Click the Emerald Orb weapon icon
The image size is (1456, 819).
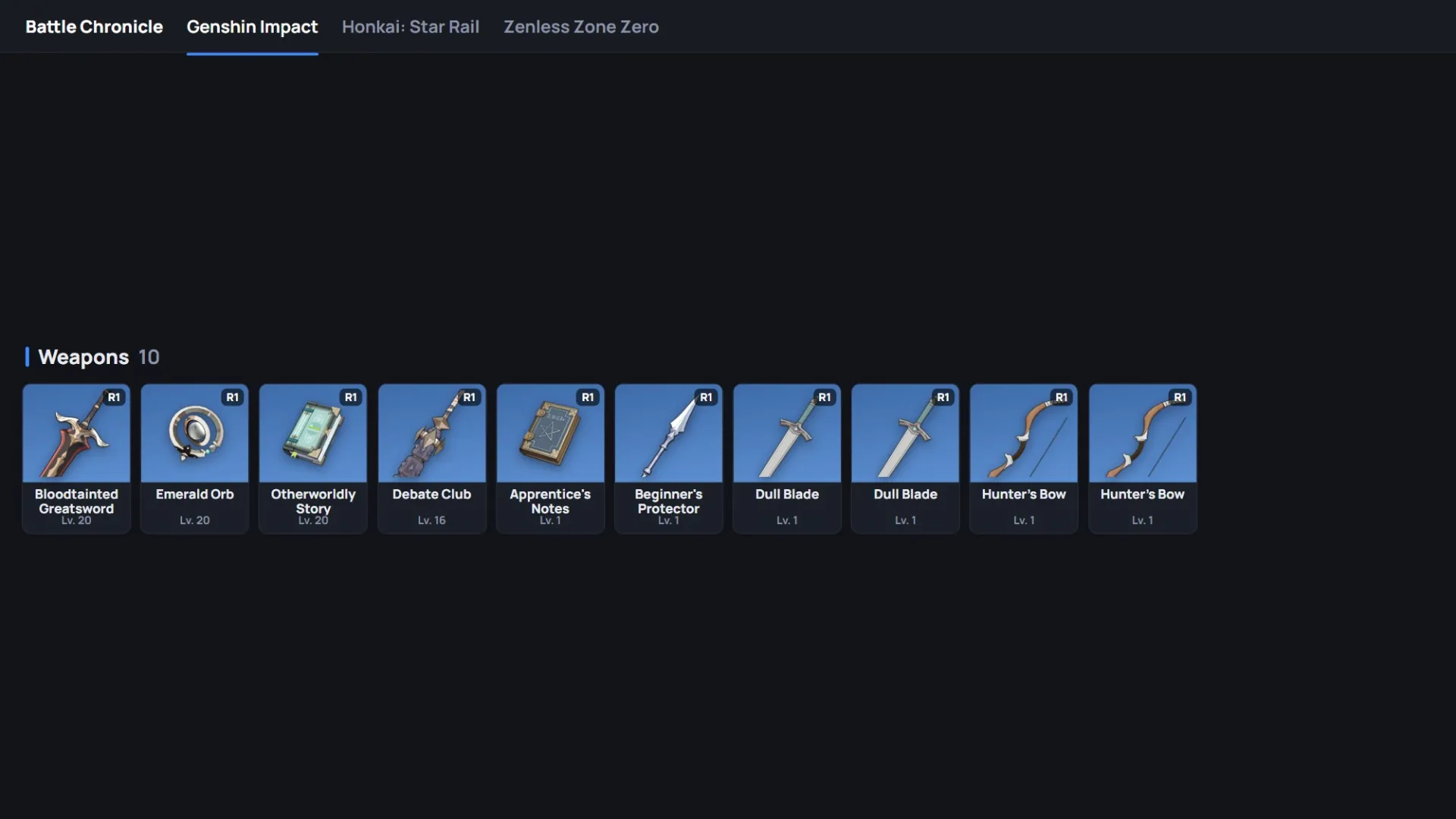195,433
